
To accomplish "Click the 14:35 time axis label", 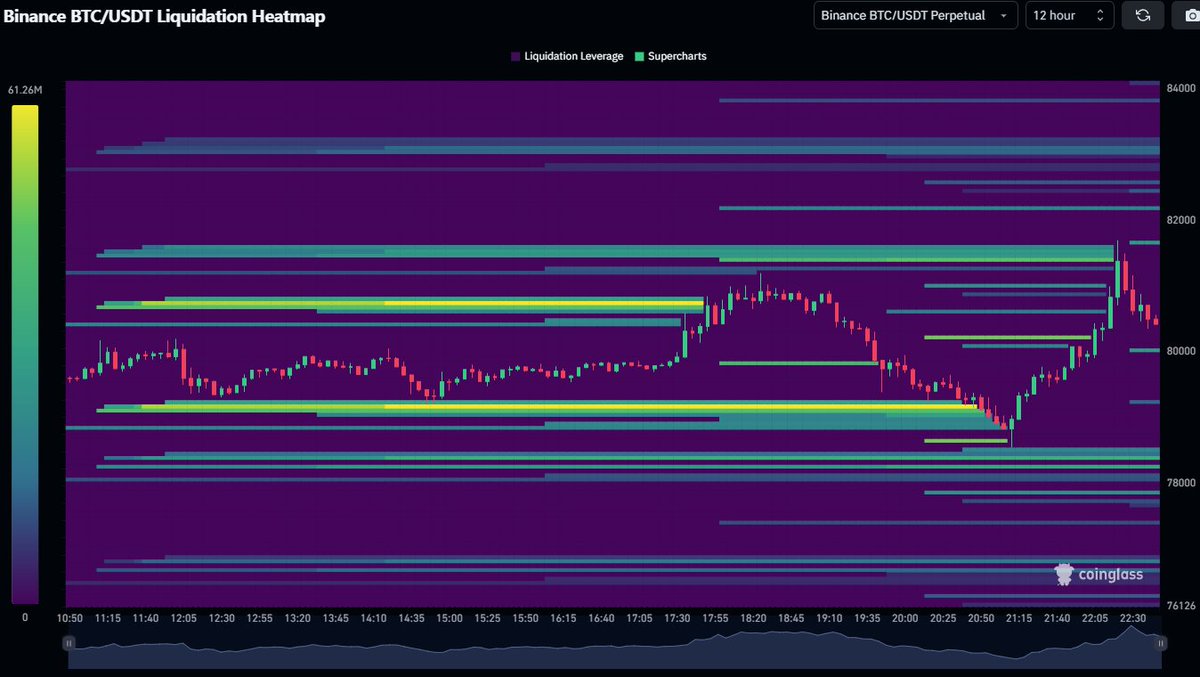I will (412, 619).
